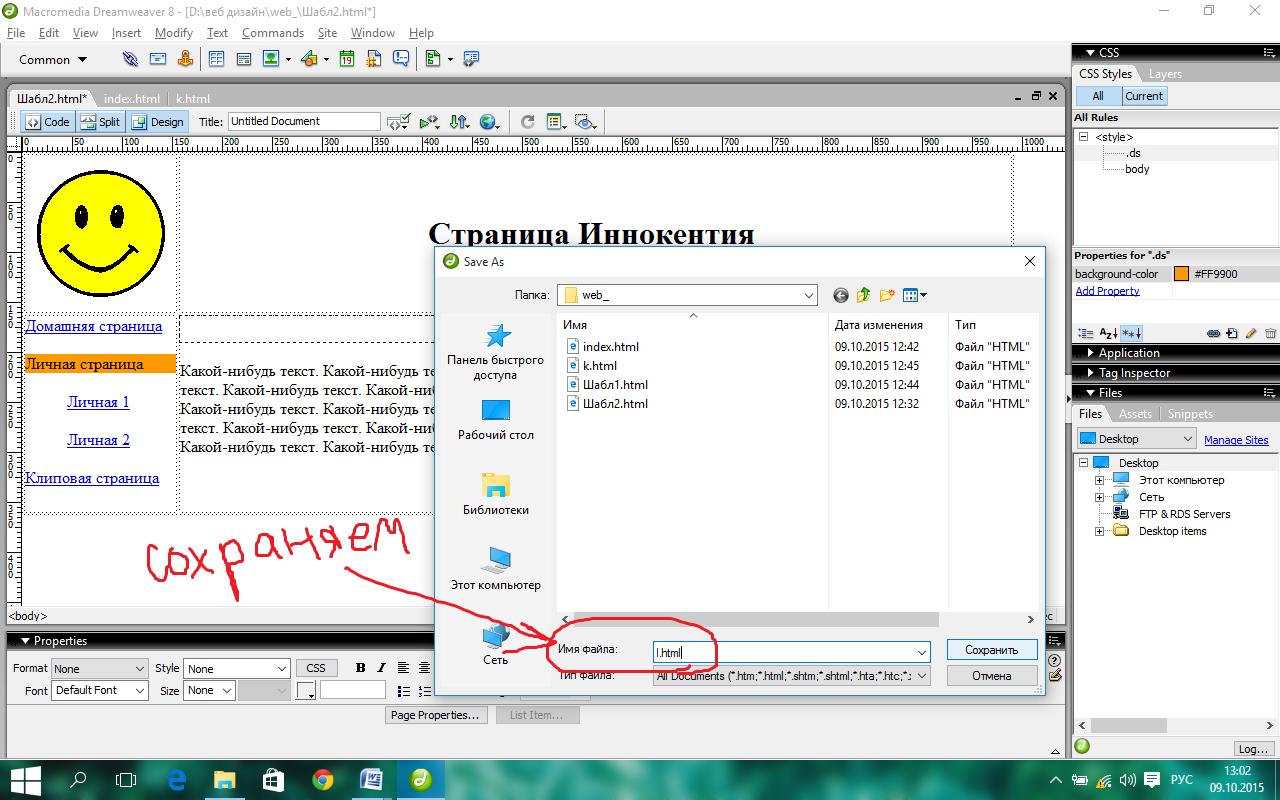Insert a Named Anchor icon

[185, 60]
